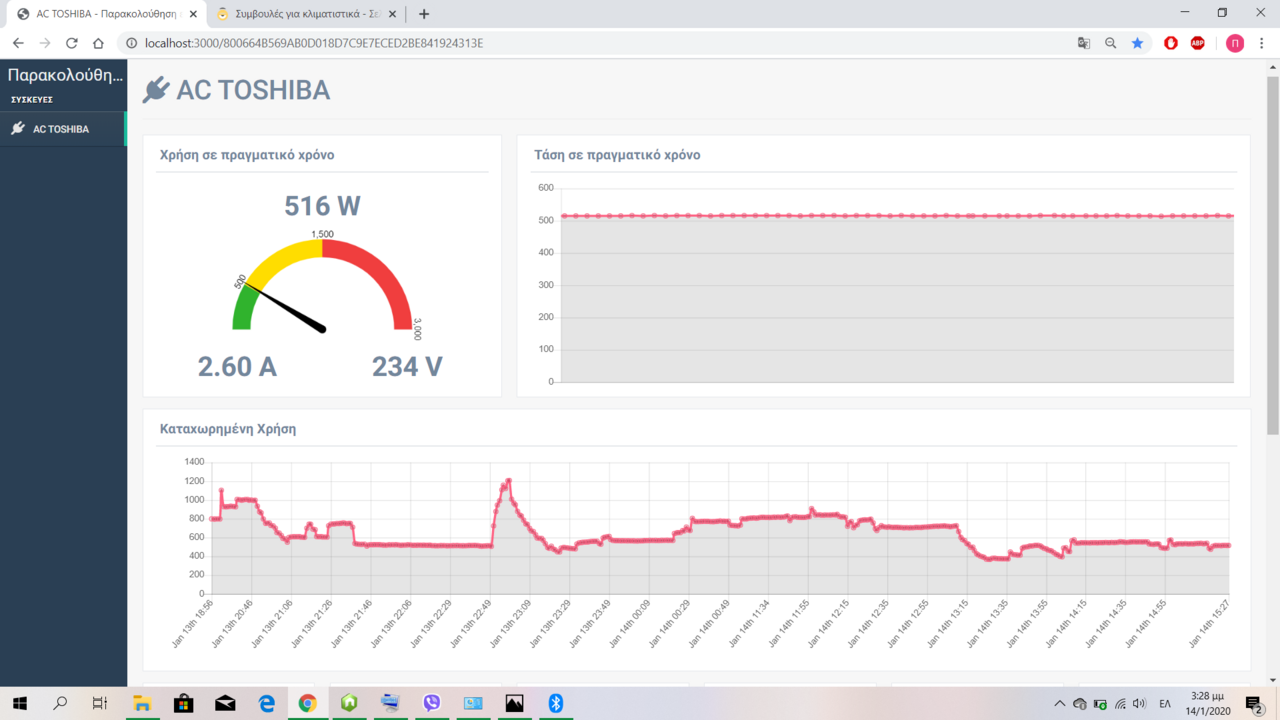Click the 516 W power reading

click(x=322, y=206)
